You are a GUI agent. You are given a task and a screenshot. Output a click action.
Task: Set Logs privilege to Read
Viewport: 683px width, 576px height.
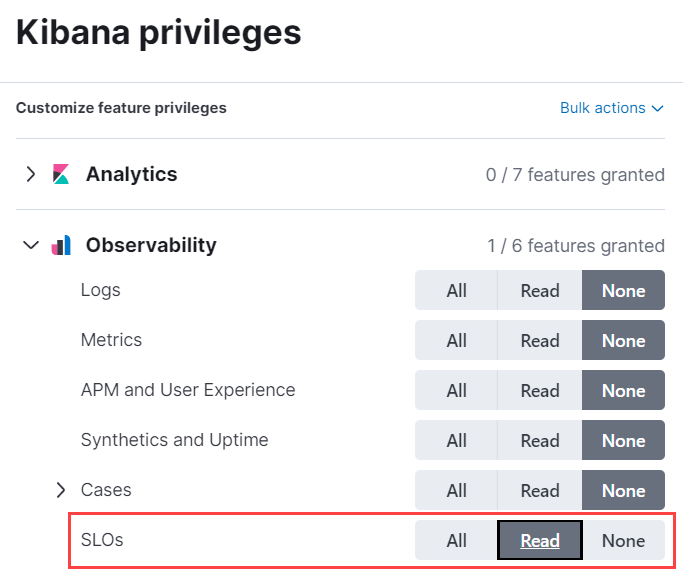pyautogui.click(x=539, y=291)
